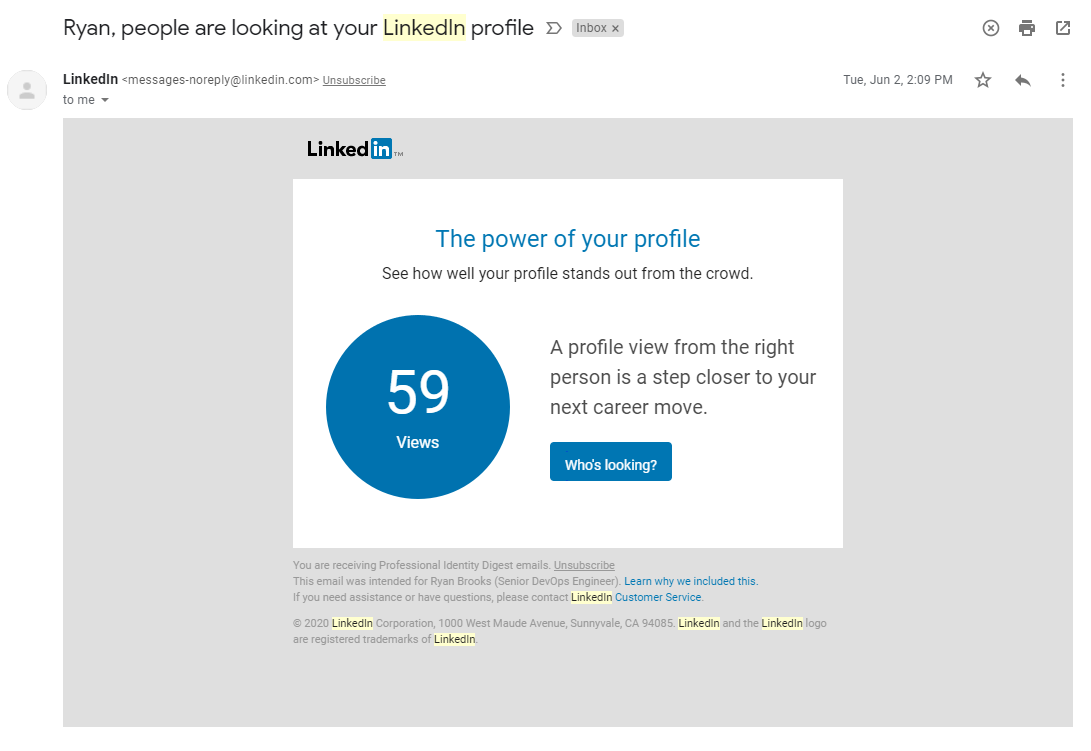Image resolution: width=1091 pixels, height=751 pixels.
Task: Star the LinkedIn message
Action: coord(983,79)
